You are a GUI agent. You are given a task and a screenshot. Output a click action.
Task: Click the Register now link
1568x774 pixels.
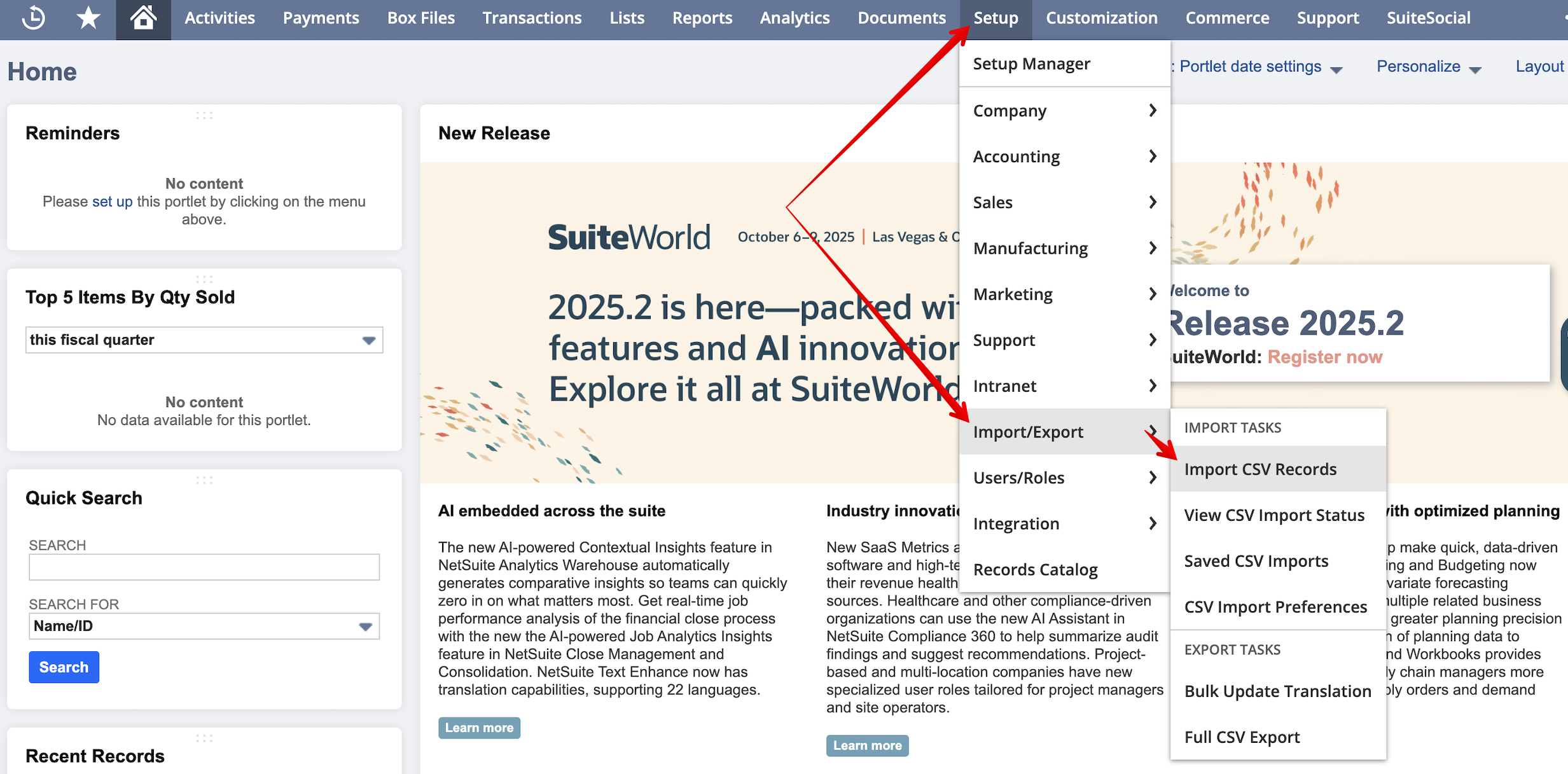click(1325, 357)
